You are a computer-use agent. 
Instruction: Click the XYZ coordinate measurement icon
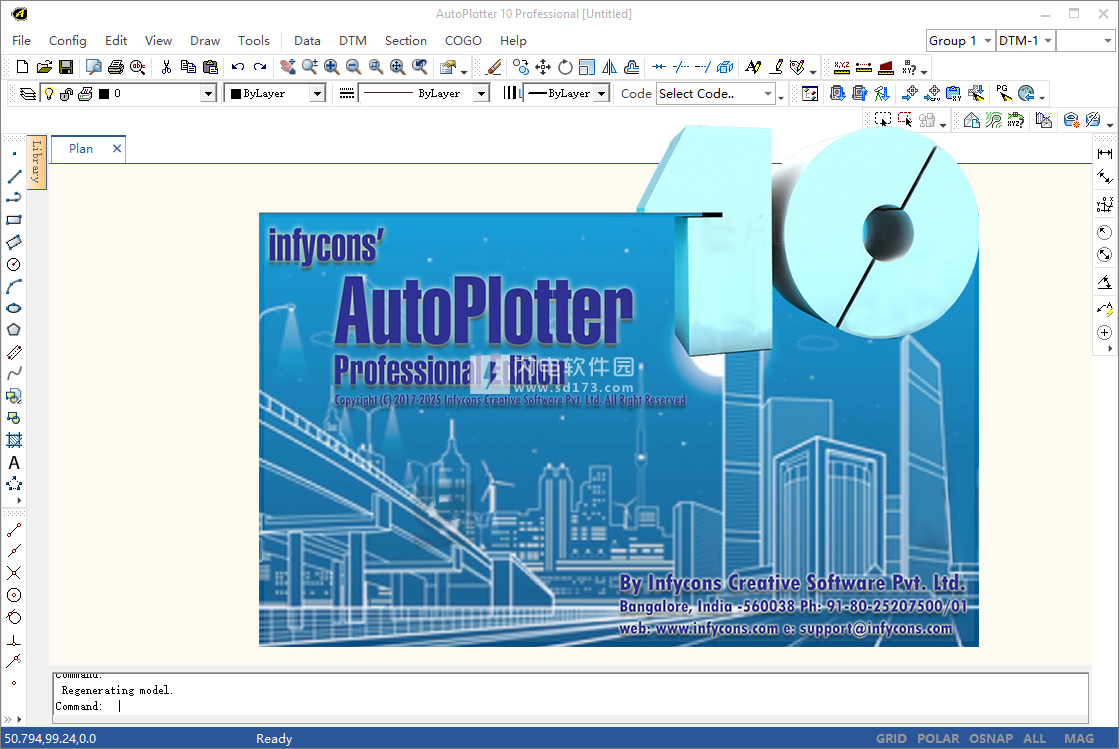(x=842, y=67)
